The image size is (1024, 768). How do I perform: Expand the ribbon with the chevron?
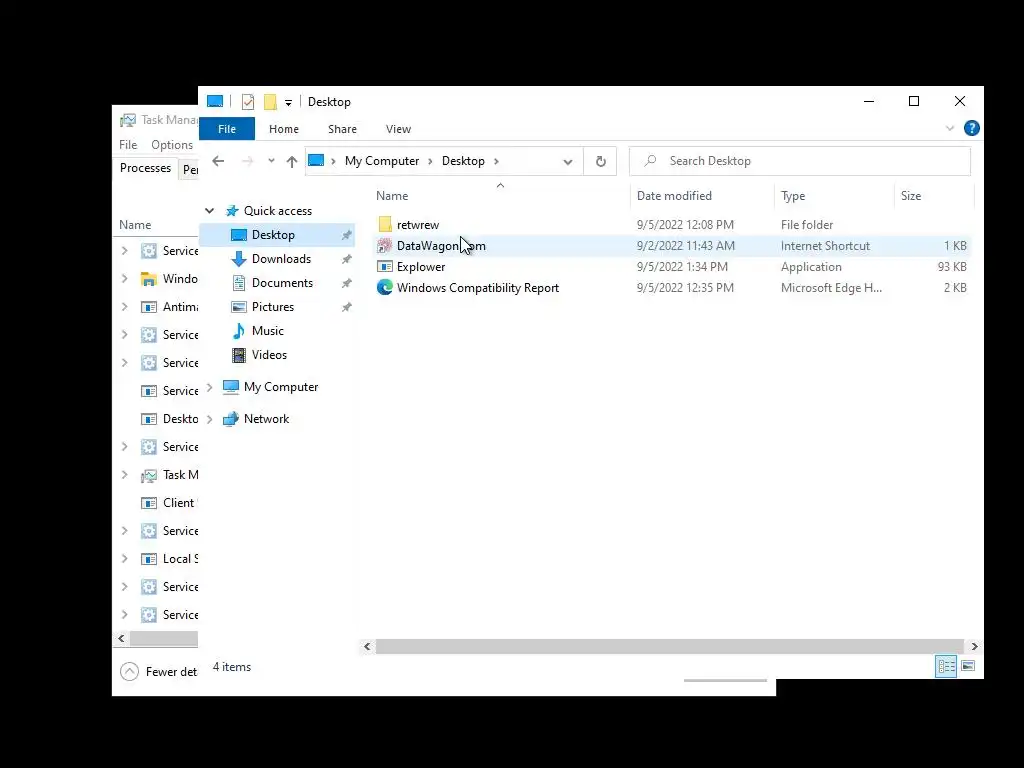(950, 128)
